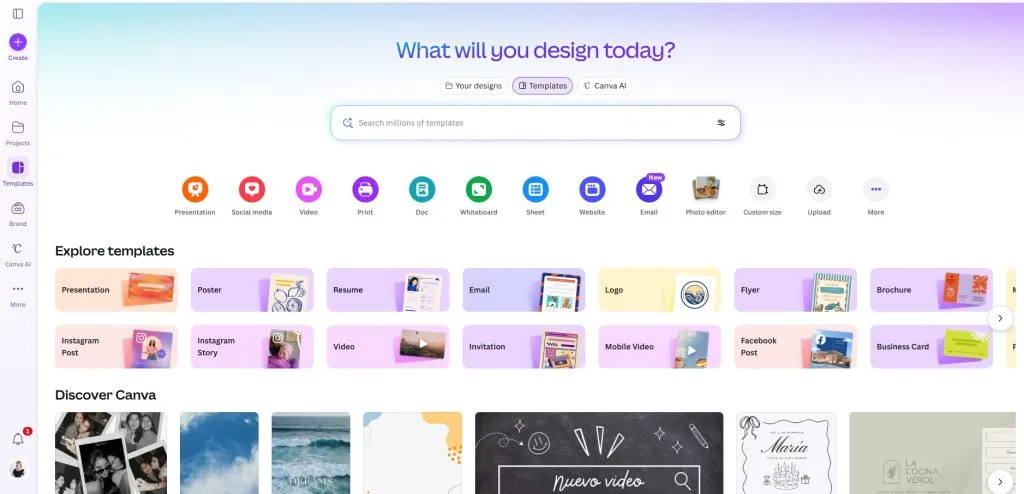
Task: Open the chalkboard nuevo video thumbnail
Action: (x=599, y=453)
